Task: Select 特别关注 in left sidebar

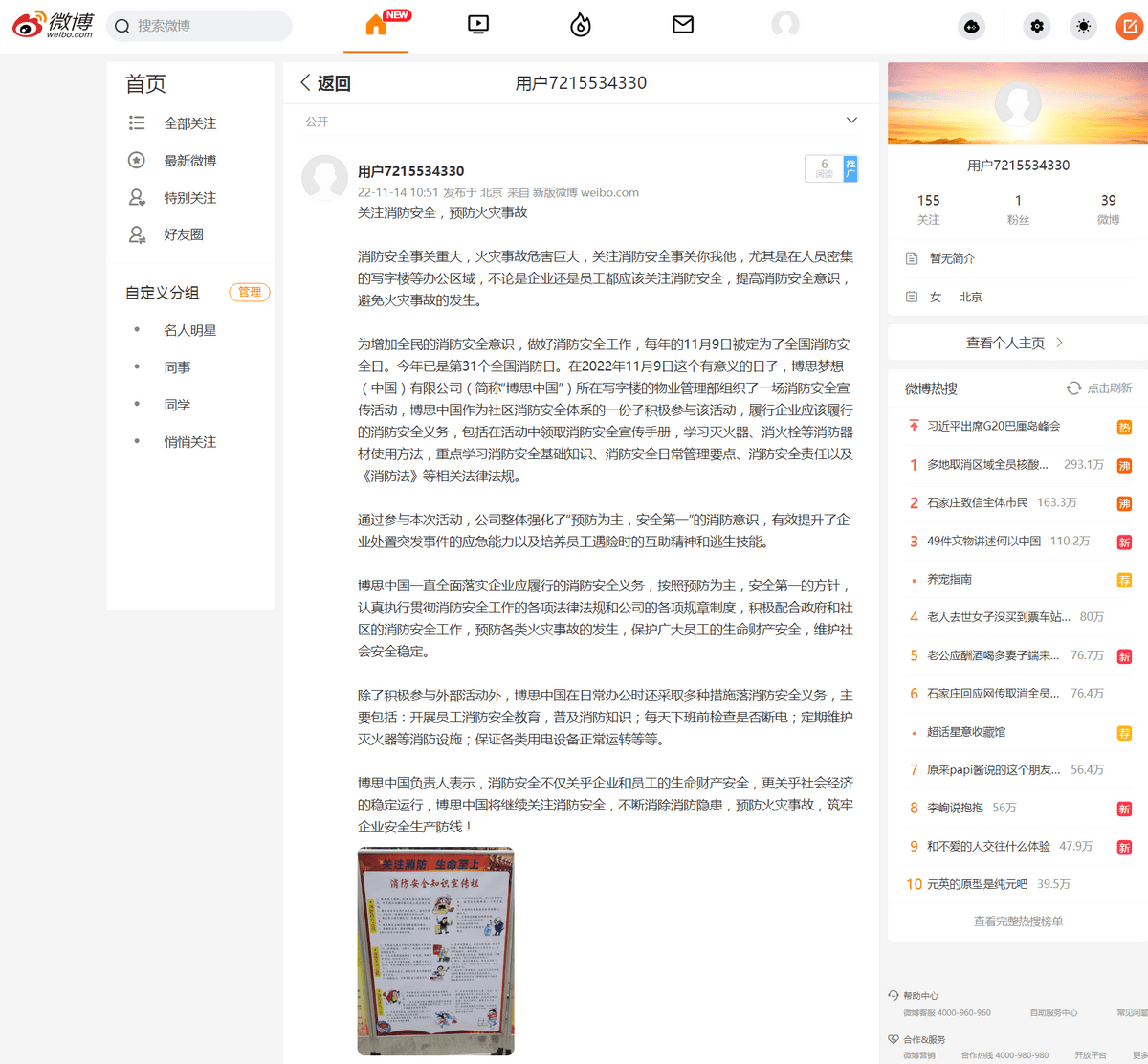Action: (x=189, y=198)
